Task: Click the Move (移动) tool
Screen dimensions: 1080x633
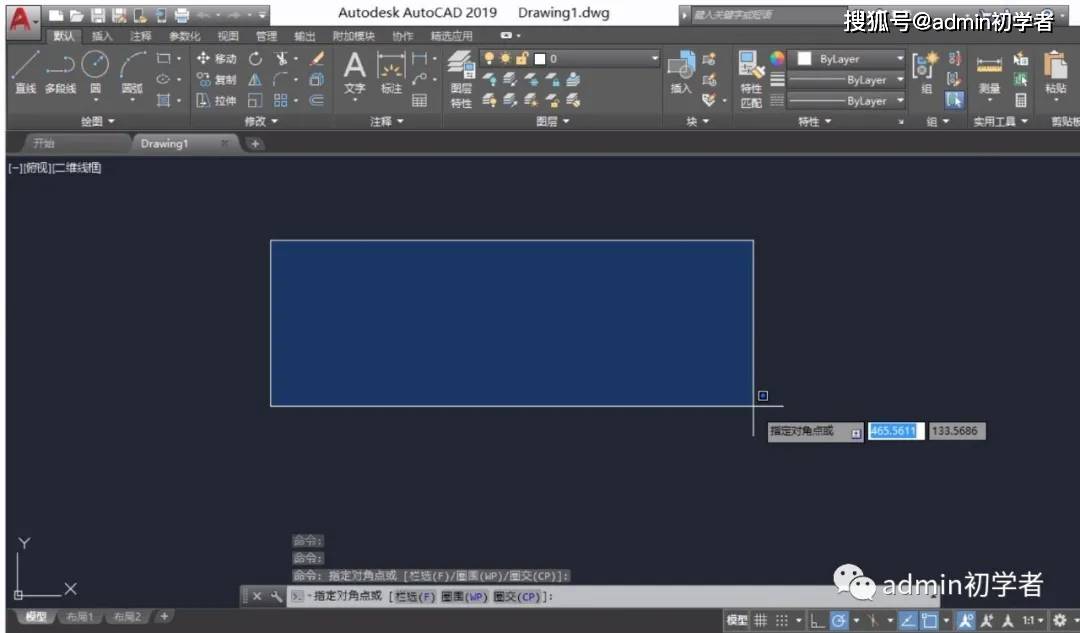Action: 216,59
